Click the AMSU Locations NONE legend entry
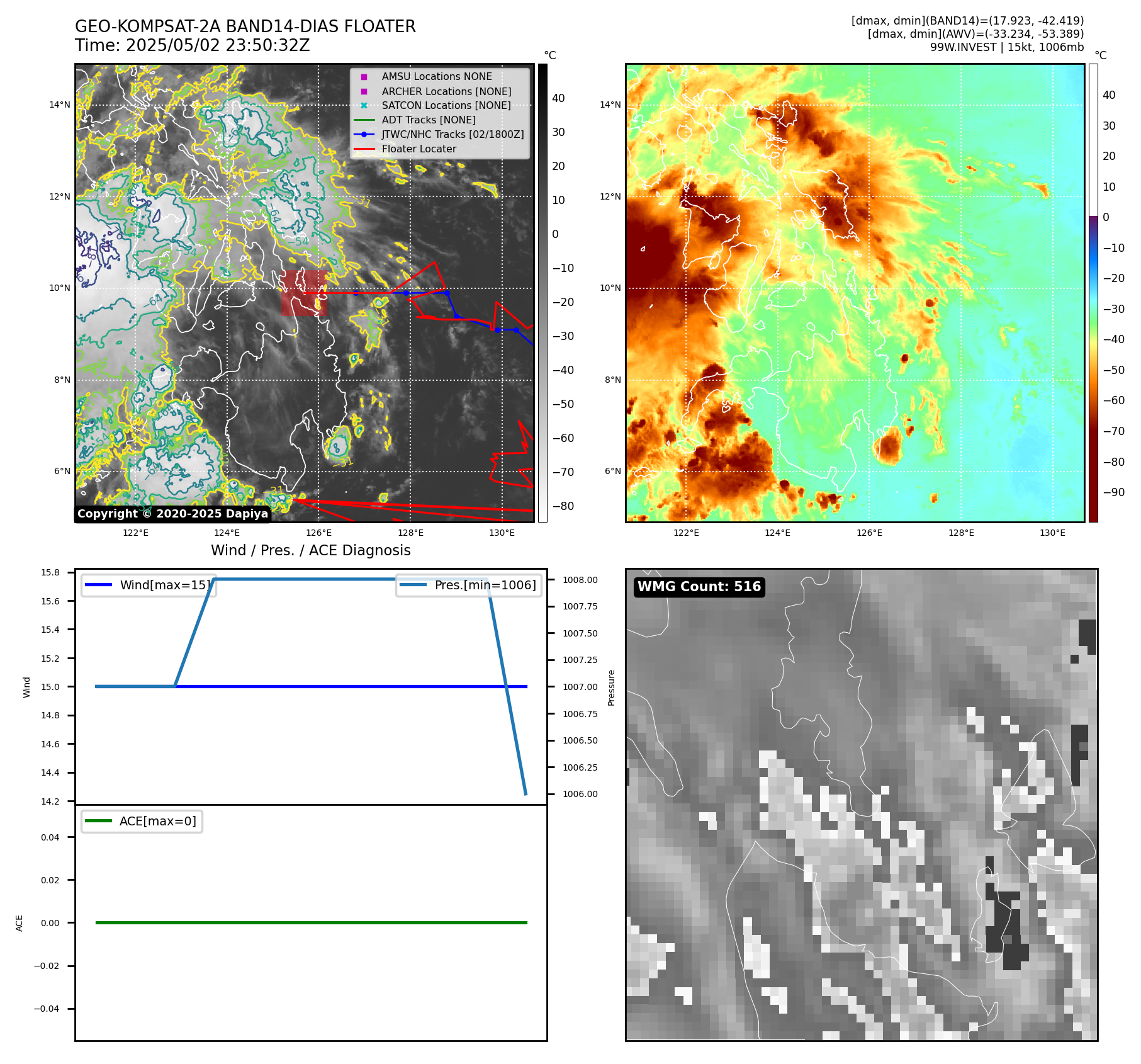 coord(437,76)
